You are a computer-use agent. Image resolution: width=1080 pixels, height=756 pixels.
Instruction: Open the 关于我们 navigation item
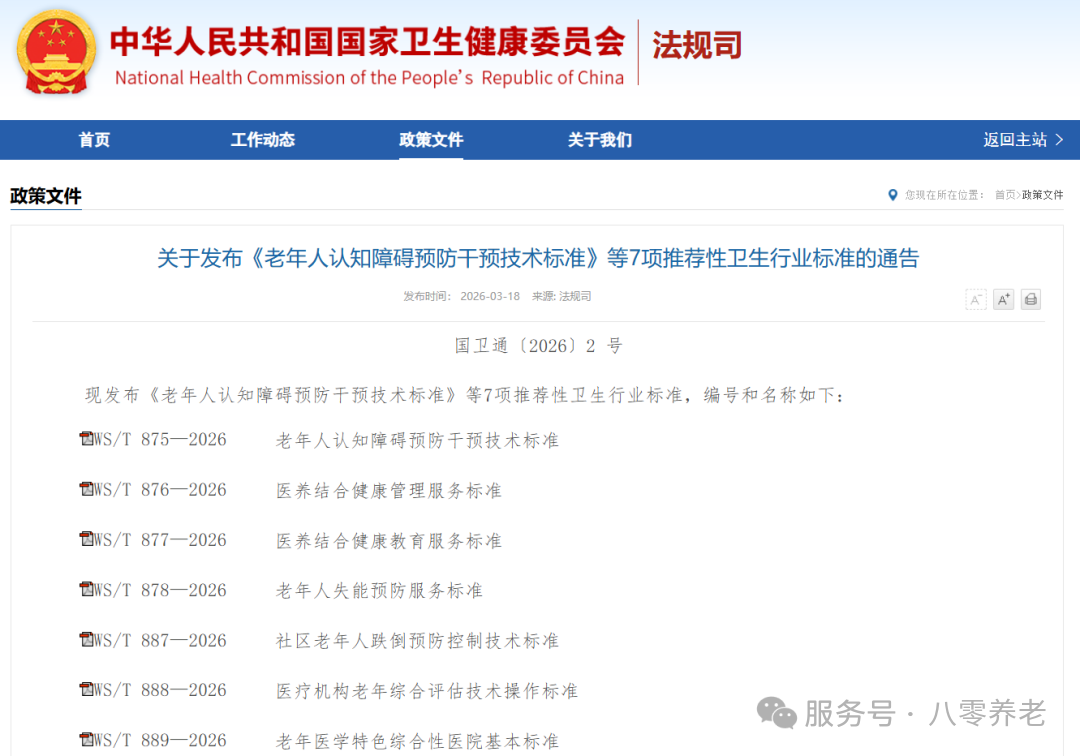599,140
